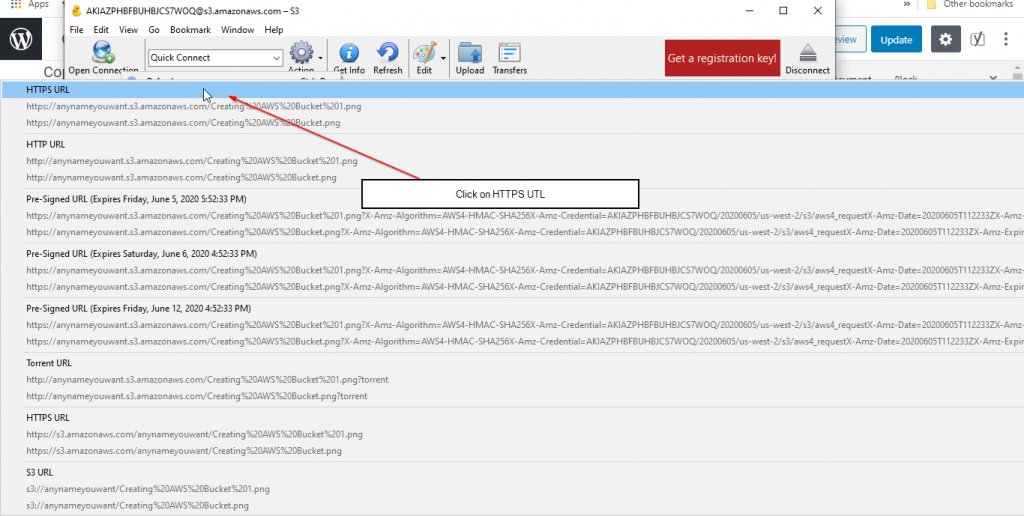Open the Transfers window icon

[x=509, y=53]
